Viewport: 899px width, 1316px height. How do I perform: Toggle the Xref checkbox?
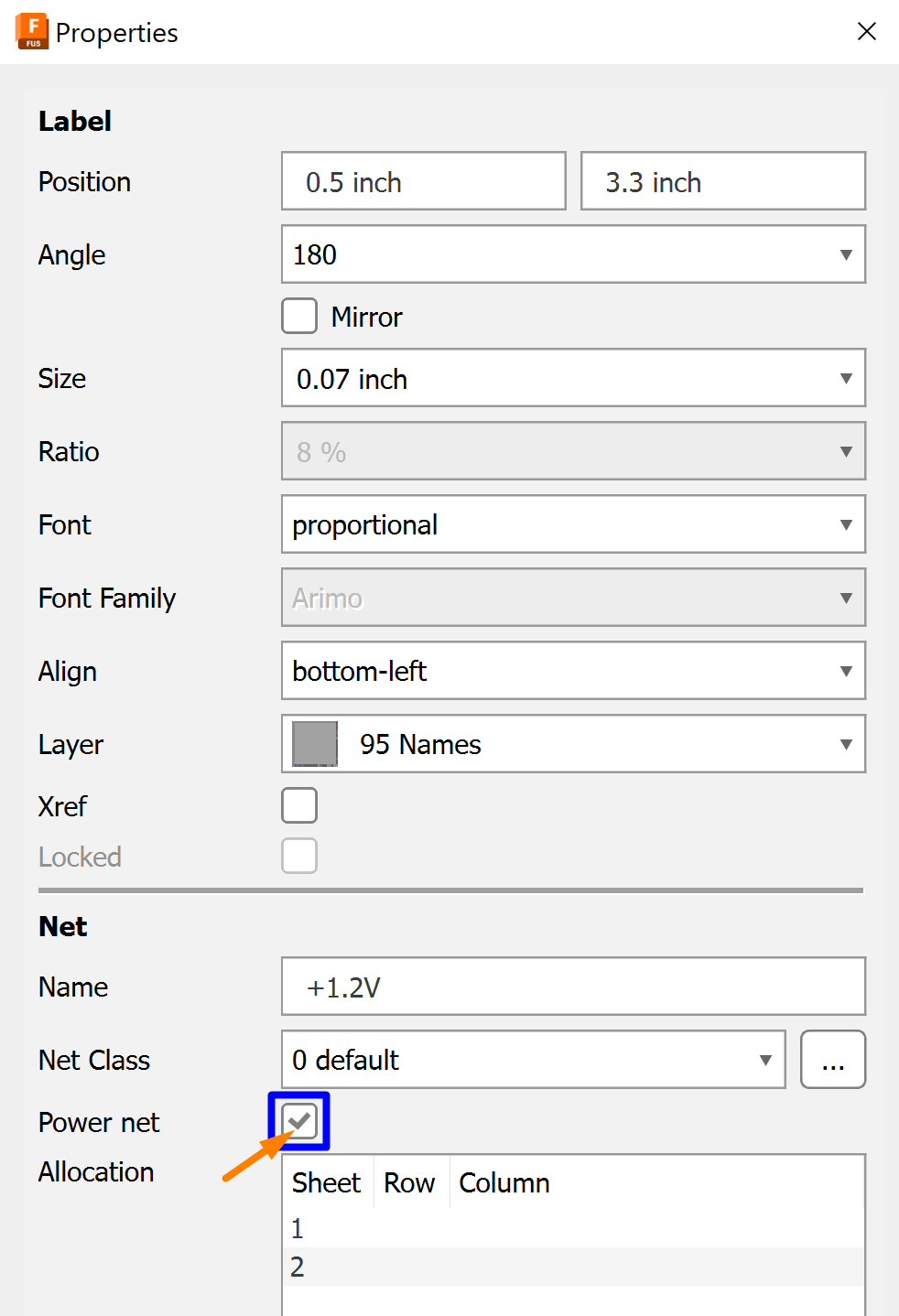[x=299, y=806]
